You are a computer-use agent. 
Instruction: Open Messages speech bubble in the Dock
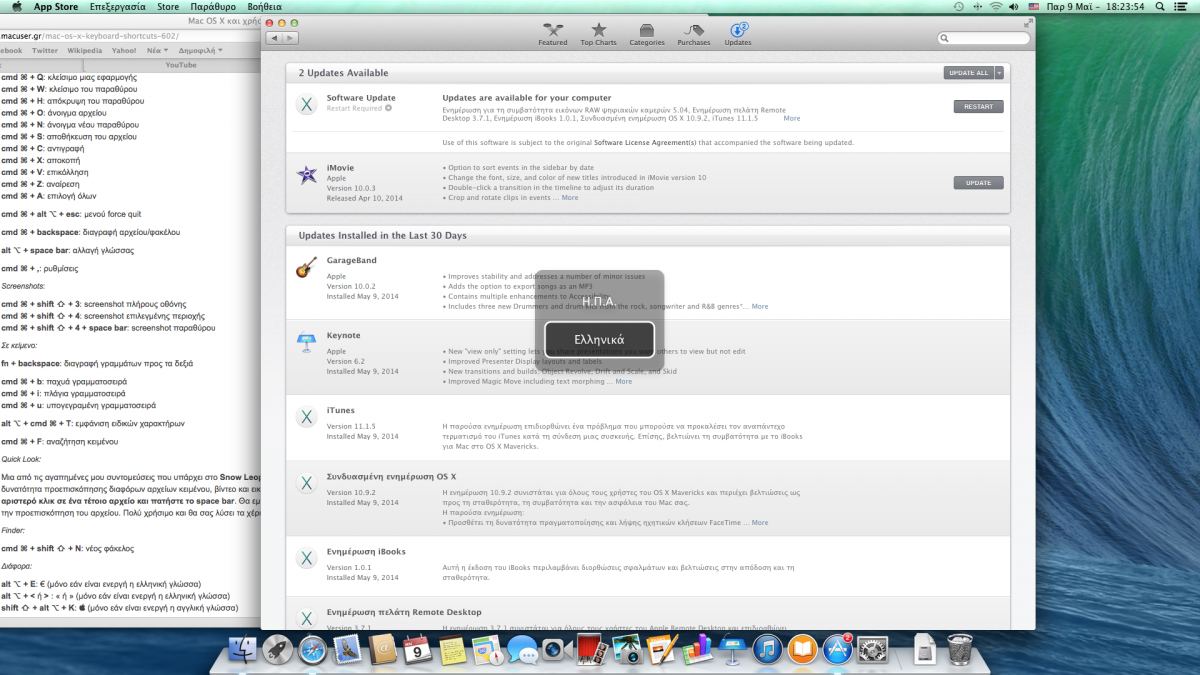522,651
